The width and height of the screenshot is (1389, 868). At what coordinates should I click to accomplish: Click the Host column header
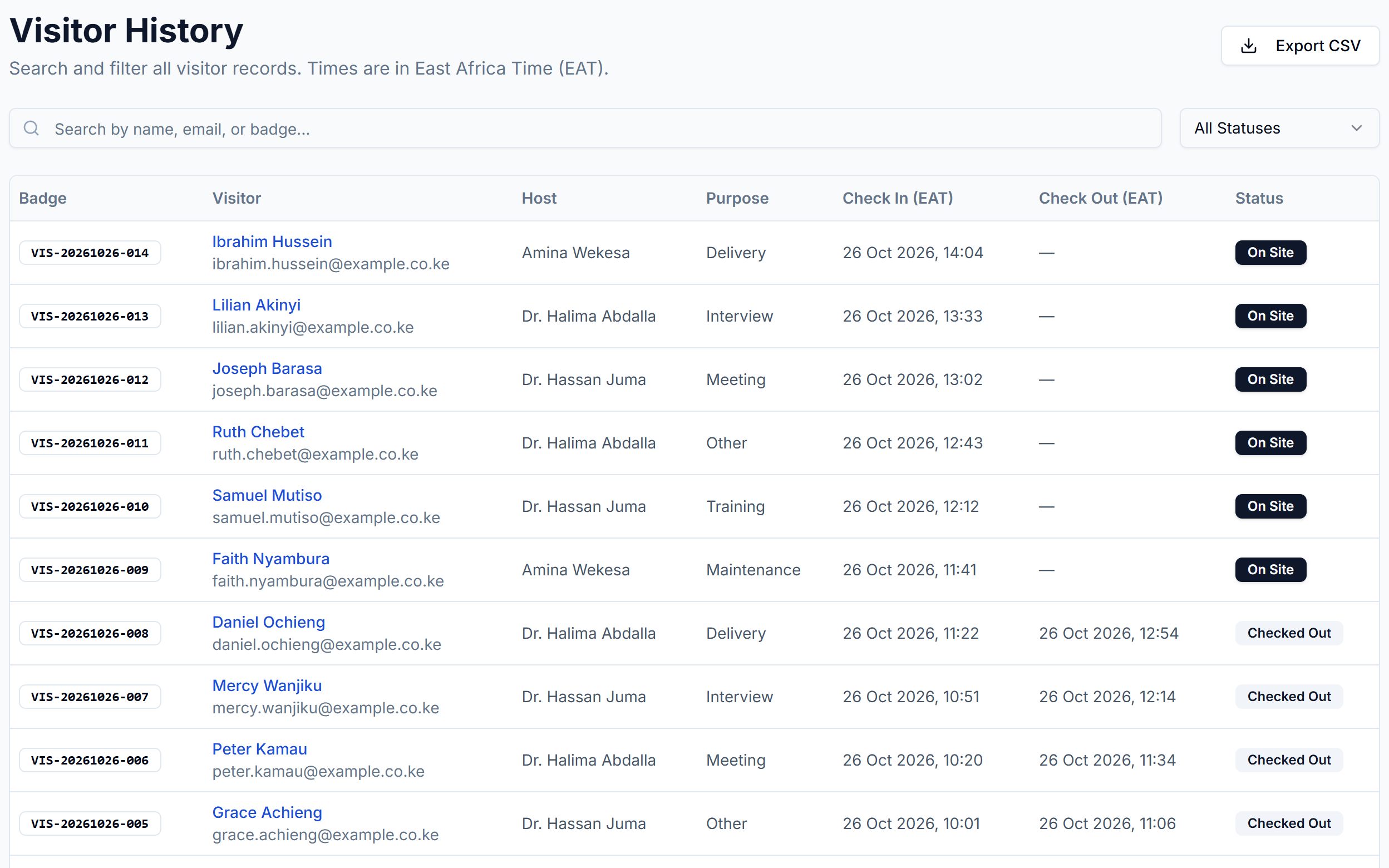(539, 198)
